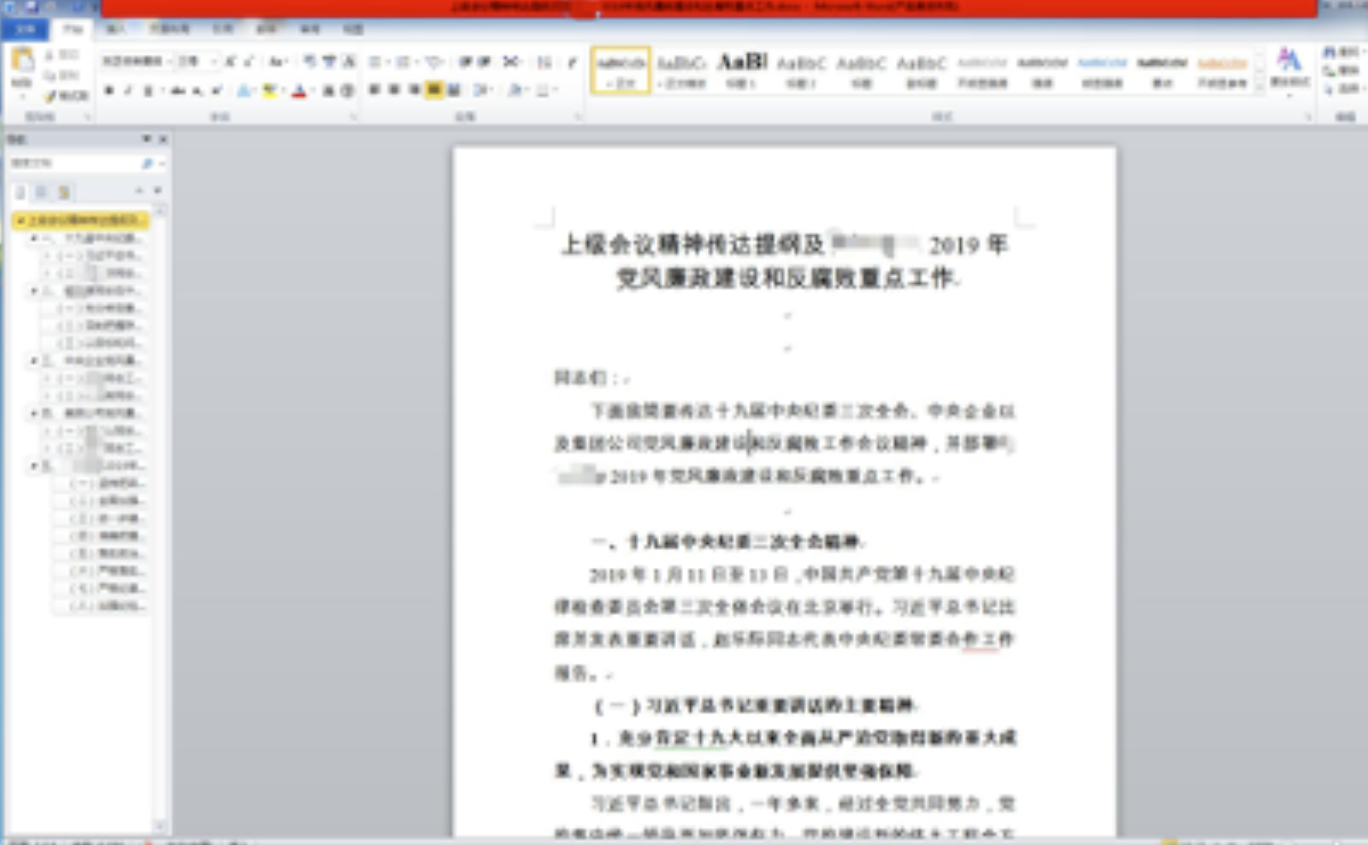Save the document from Quick Access Toolbar
Viewport: 1368px width, 845px height.
coord(29,7)
